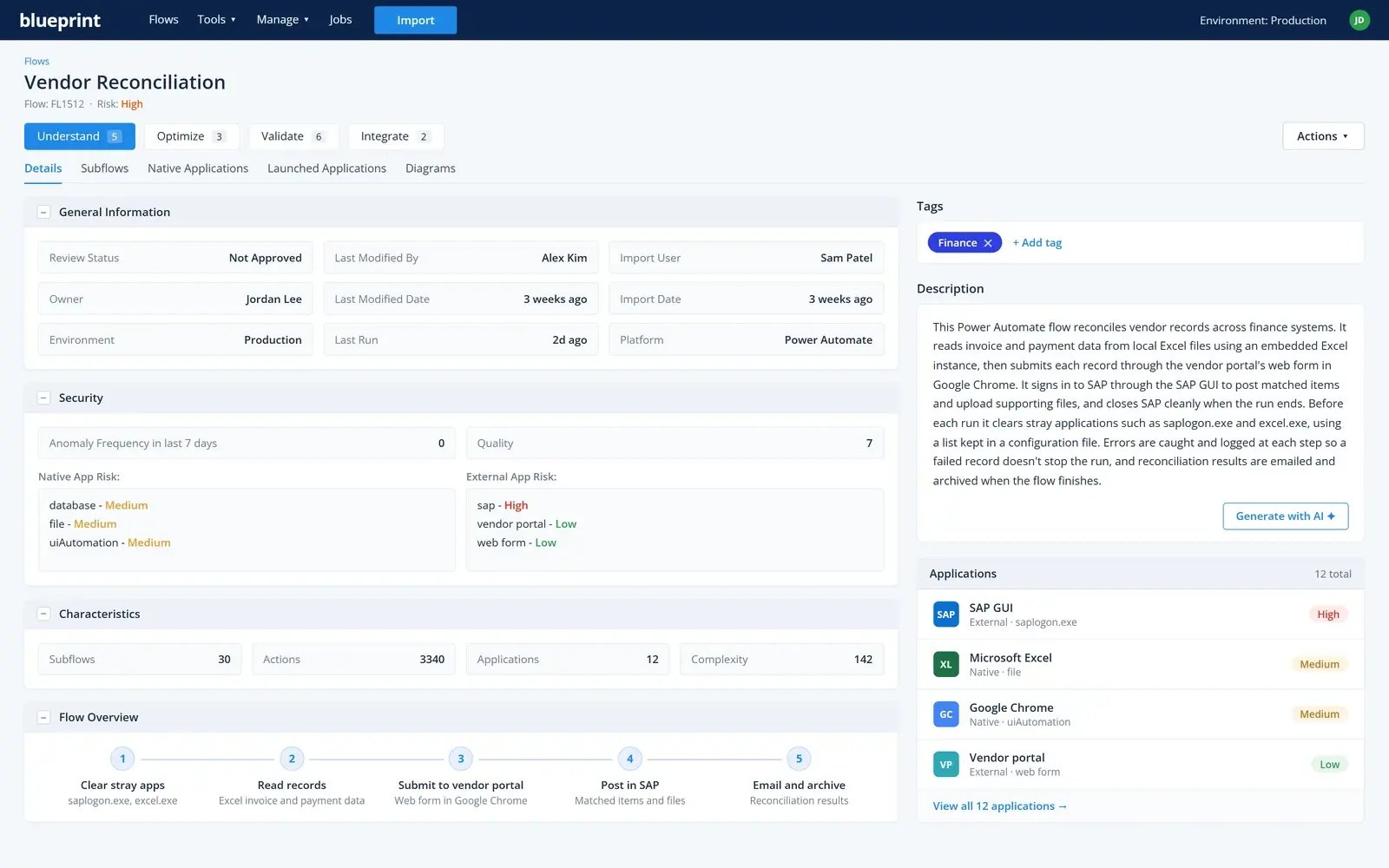Open the Subflows sub-tab
Image resolution: width=1389 pixels, height=868 pixels.
click(104, 168)
